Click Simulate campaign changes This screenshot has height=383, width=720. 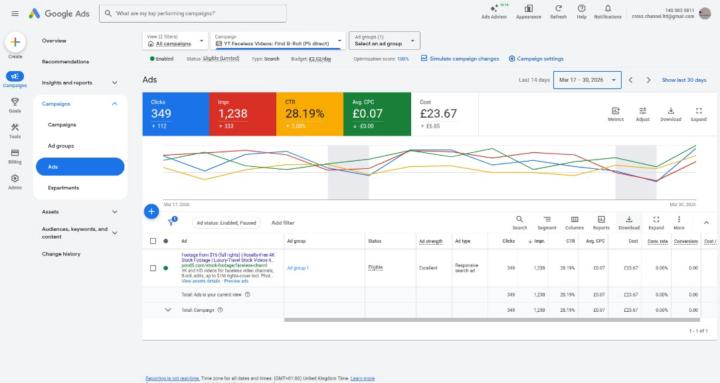click(x=460, y=59)
